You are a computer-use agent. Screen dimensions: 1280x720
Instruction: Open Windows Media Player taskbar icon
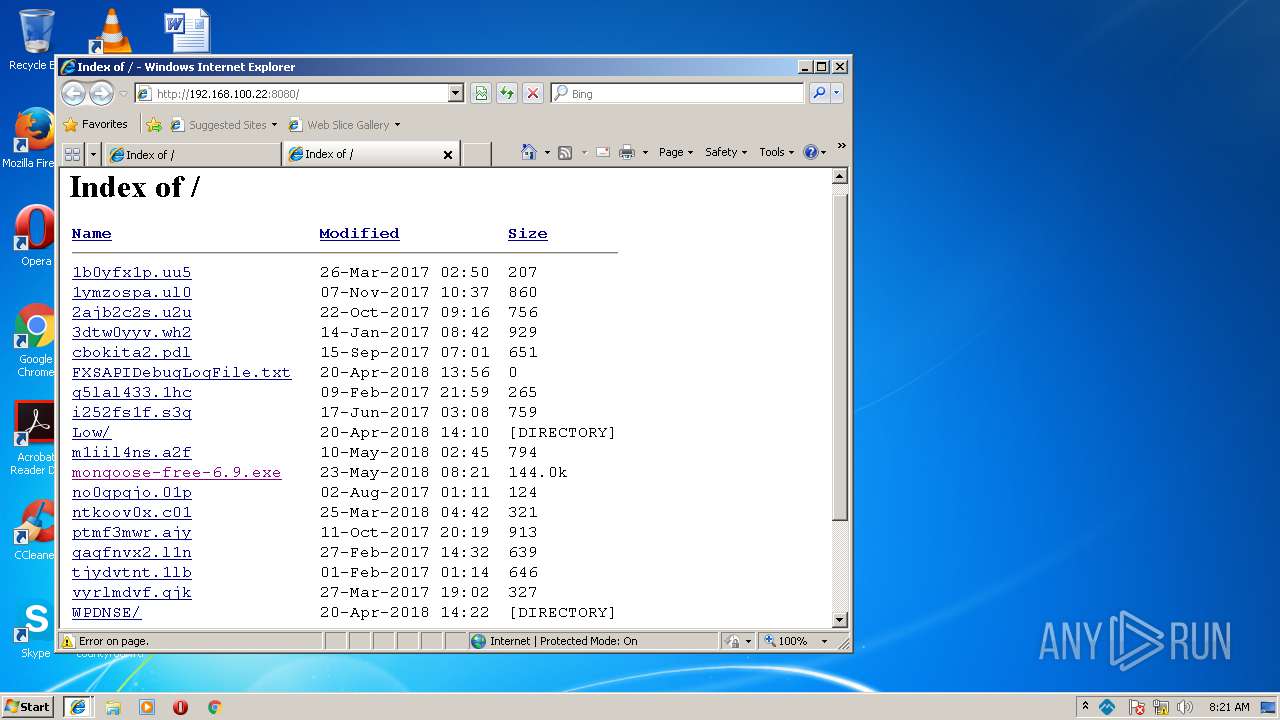147,707
